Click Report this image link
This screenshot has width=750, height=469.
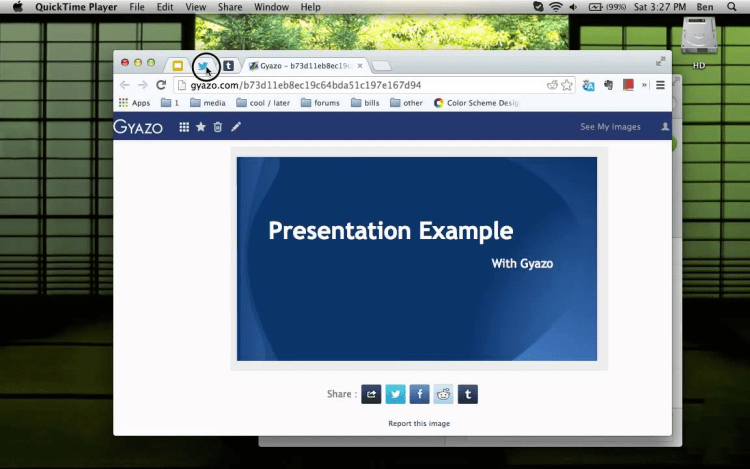coord(419,424)
